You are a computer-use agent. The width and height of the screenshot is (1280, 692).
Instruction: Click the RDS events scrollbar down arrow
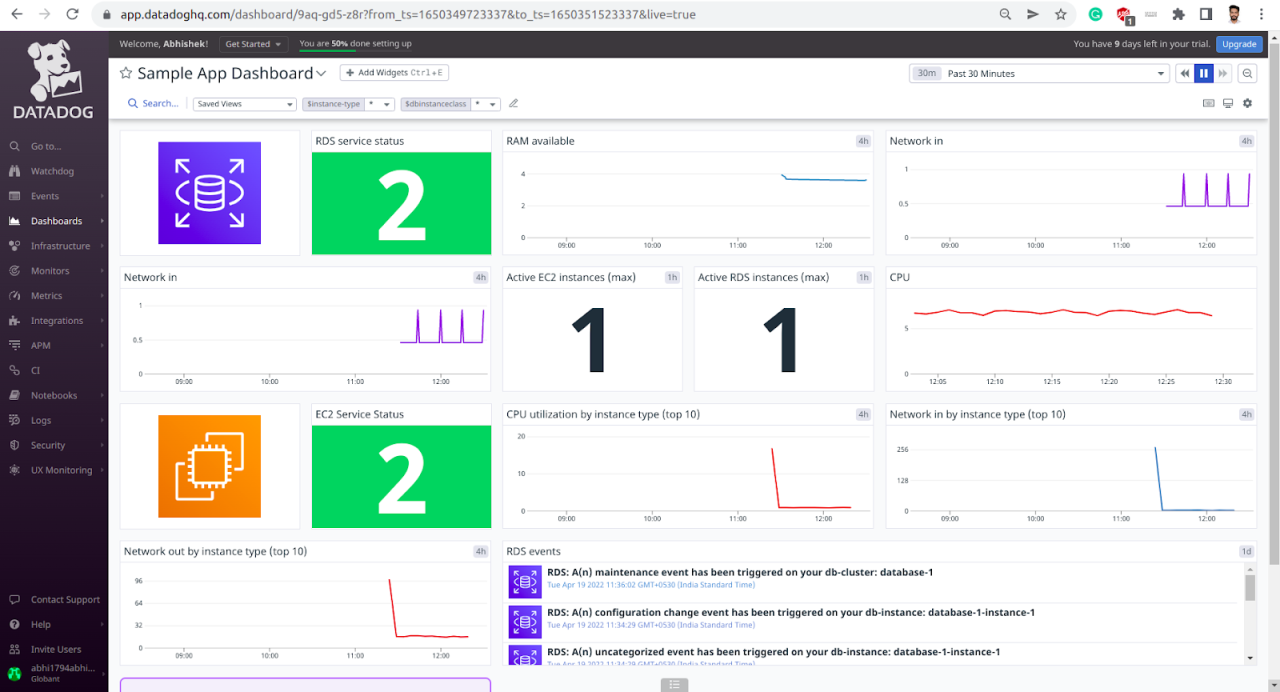[1250, 658]
